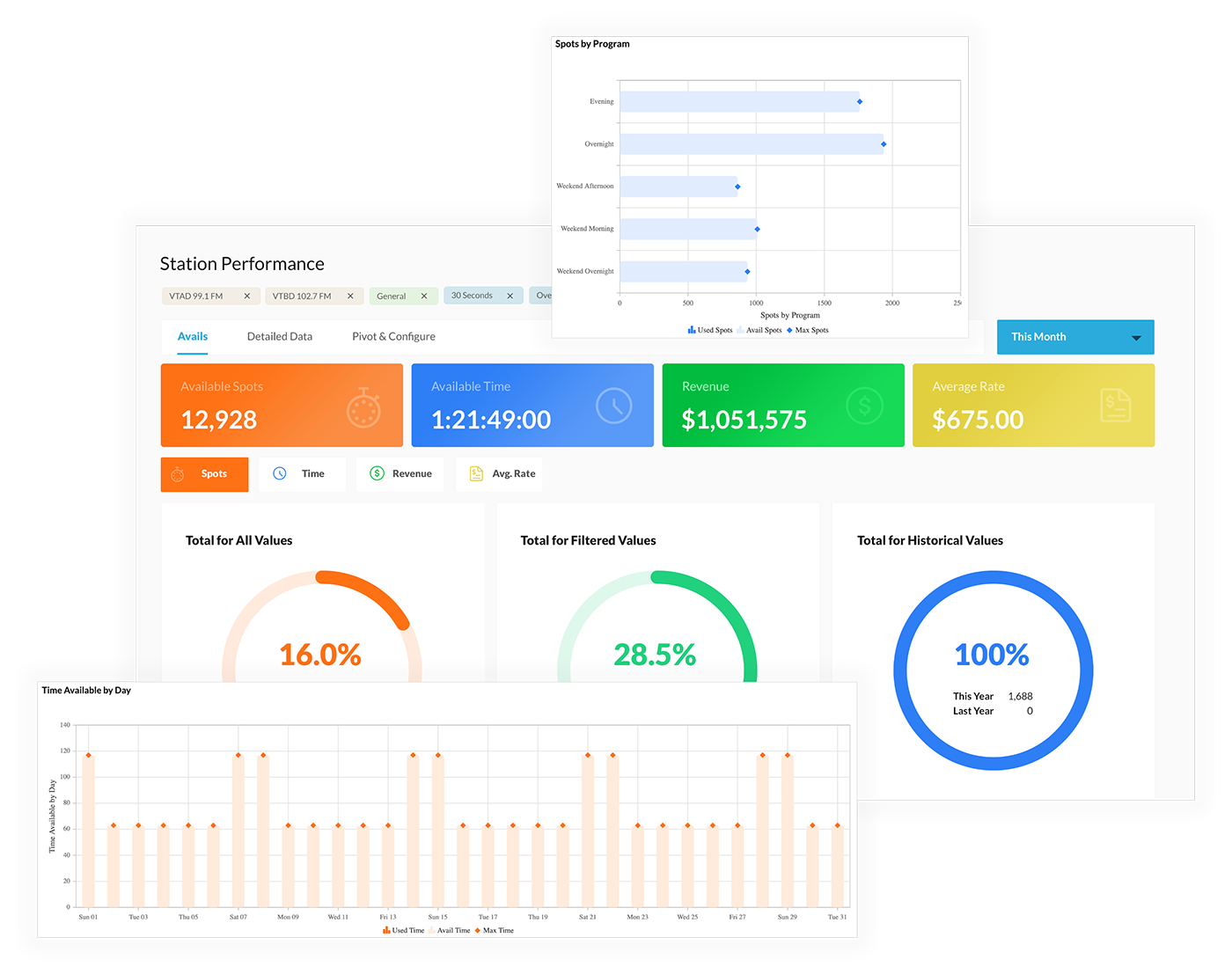The height and width of the screenshot is (974, 1232).
Task: Open the Pivot & Configure tab
Action: (x=393, y=337)
